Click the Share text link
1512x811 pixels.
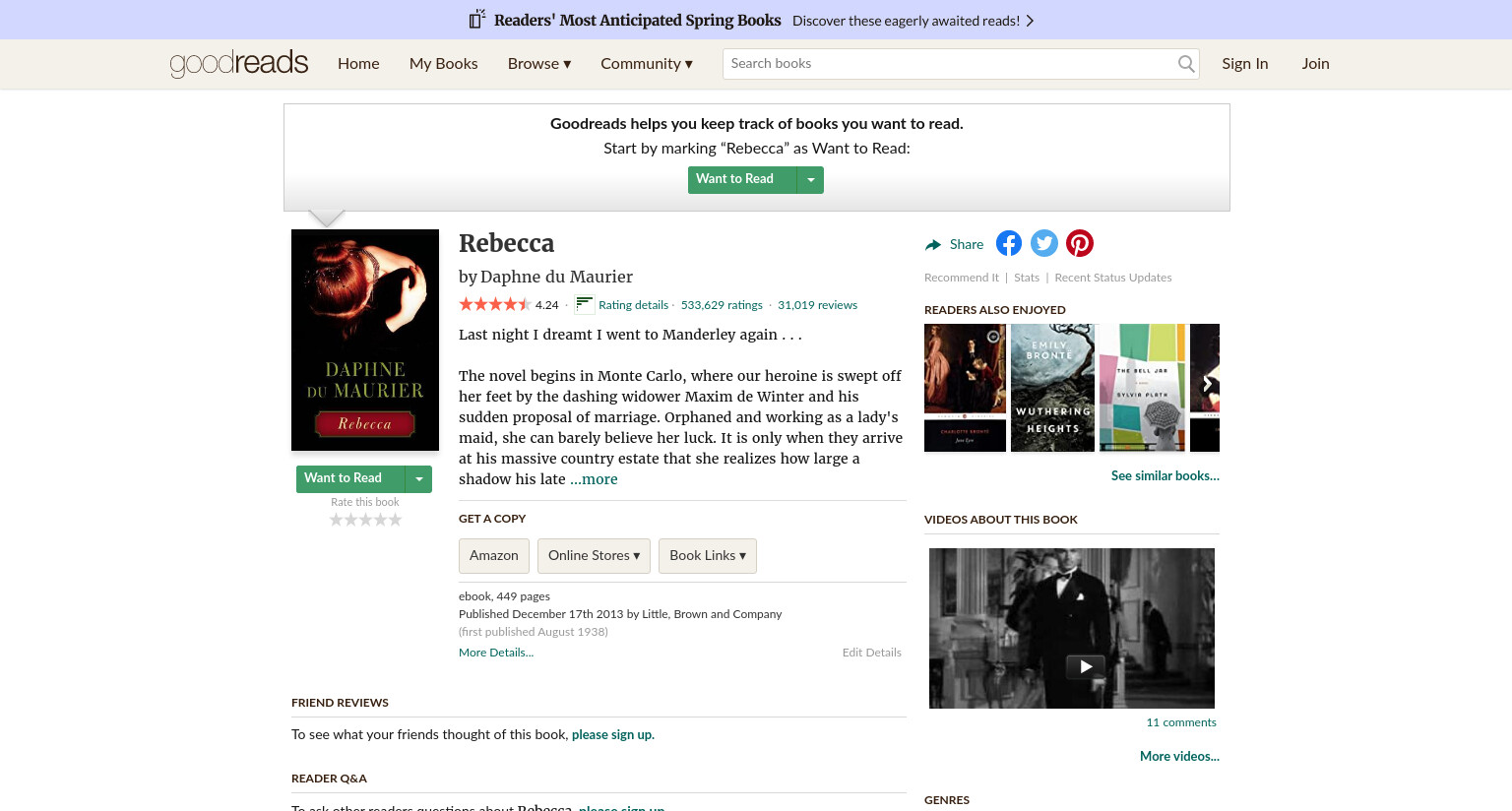click(x=967, y=245)
